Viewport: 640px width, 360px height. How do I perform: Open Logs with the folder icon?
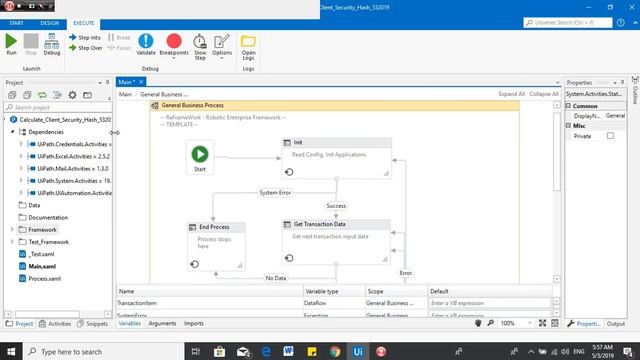pos(248,41)
